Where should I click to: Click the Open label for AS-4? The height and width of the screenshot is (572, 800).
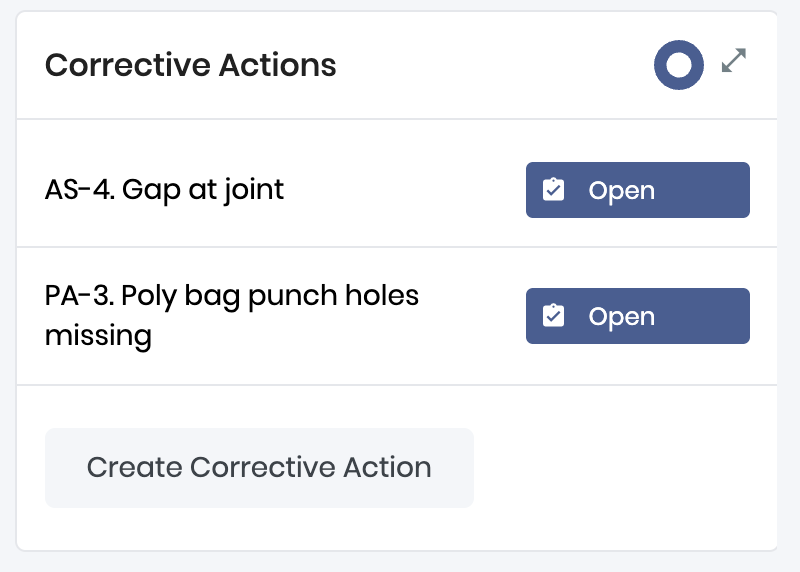click(621, 191)
